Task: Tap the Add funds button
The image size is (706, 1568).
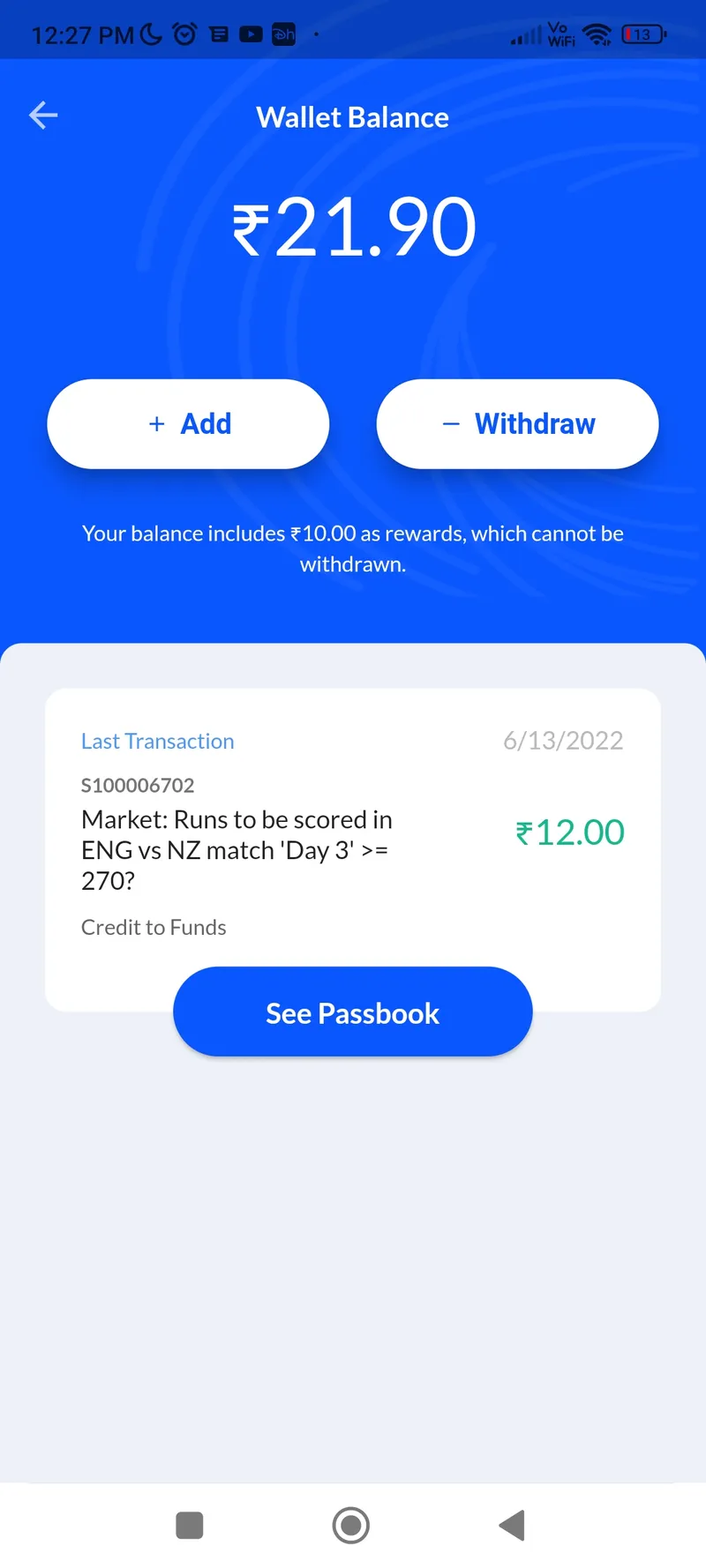Action: coord(188,424)
